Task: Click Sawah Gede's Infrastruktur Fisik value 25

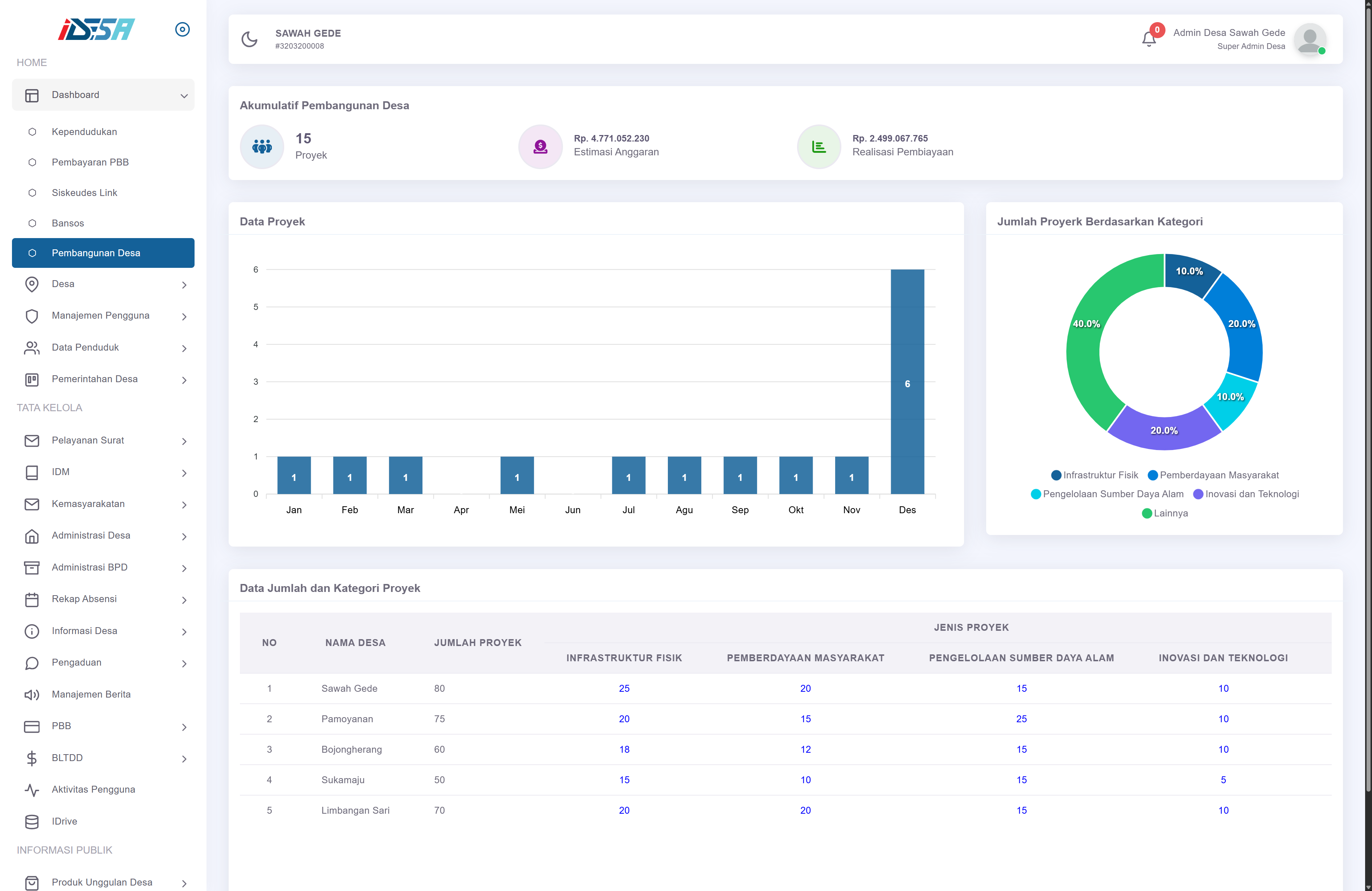Action: (624, 688)
